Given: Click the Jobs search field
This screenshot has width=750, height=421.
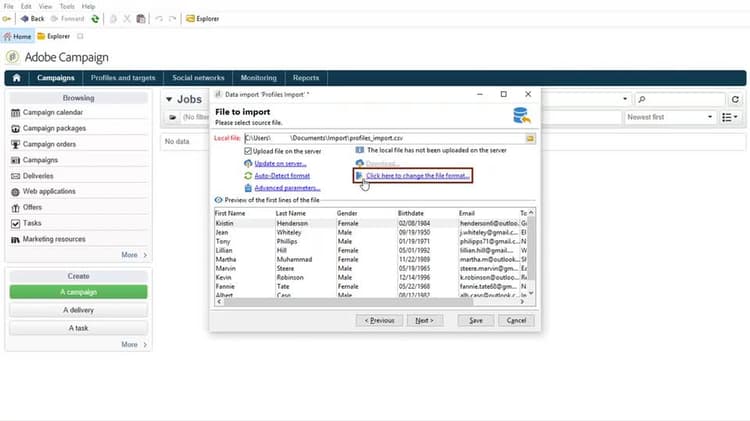Looking at the screenshot, I should click(x=680, y=99).
